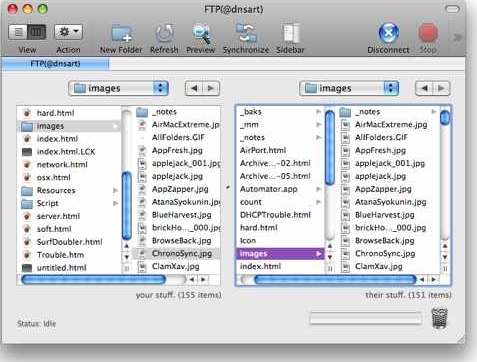Open the Preview magnifier tool
Screen dimensions: 477x362
click(201, 34)
